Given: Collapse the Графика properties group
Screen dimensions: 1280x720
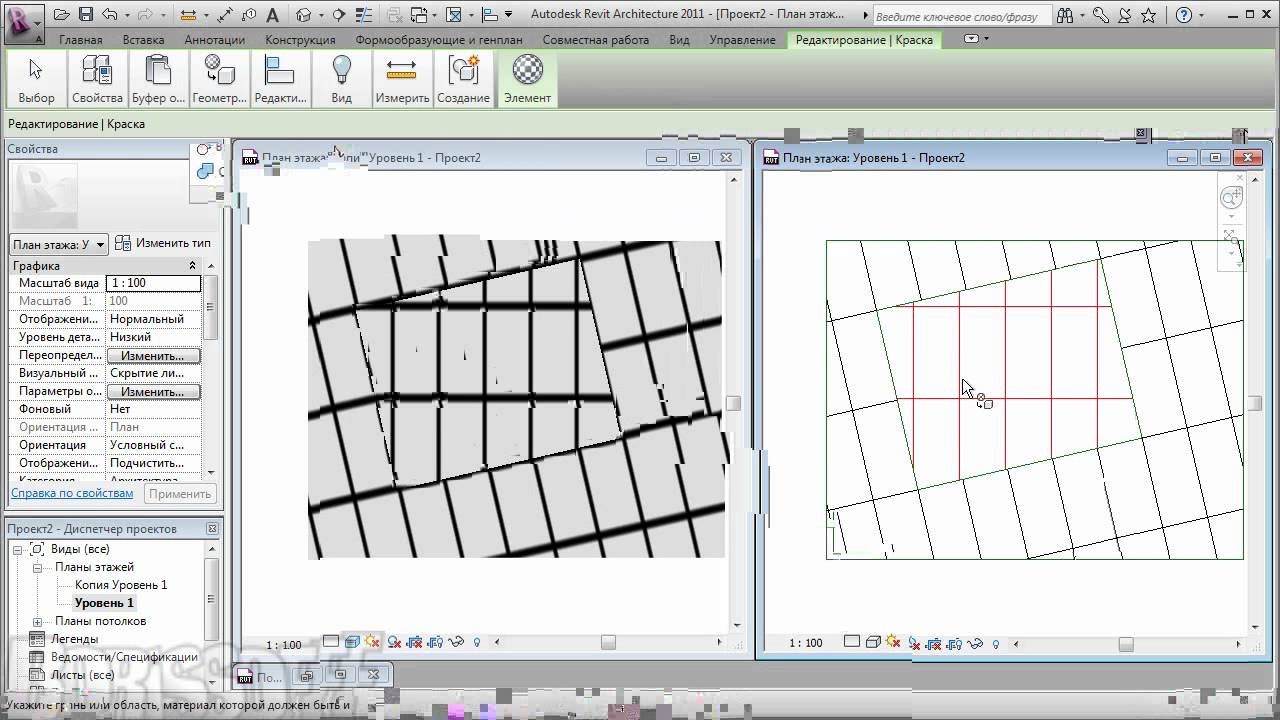Looking at the screenshot, I should [193, 266].
